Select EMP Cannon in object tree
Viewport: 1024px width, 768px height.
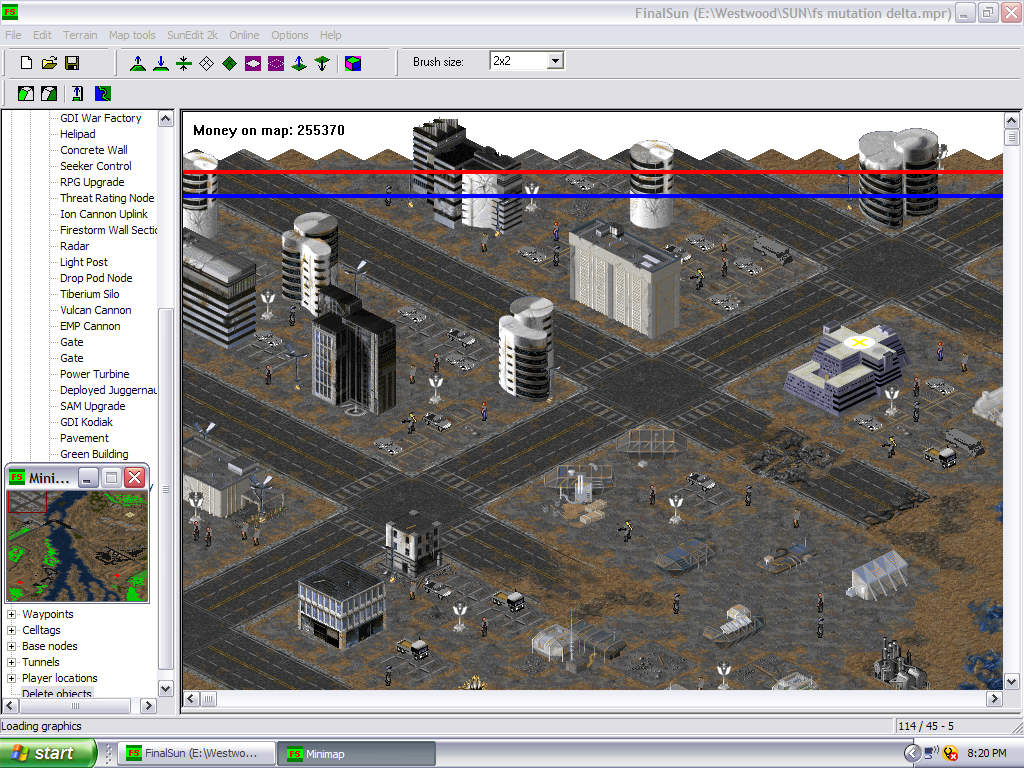click(90, 326)
